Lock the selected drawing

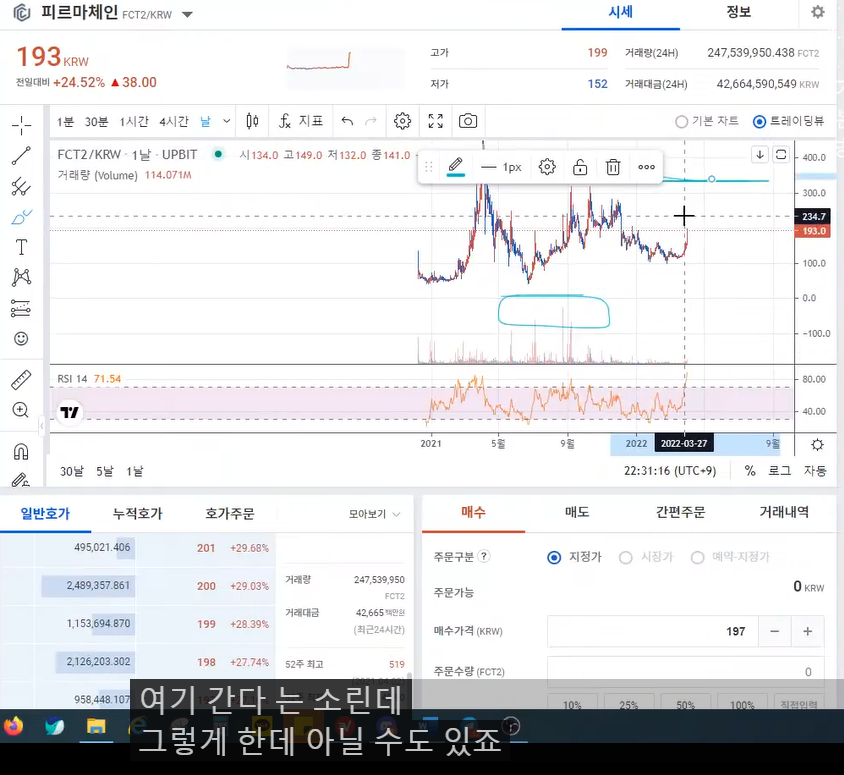(x=580, y=167)
